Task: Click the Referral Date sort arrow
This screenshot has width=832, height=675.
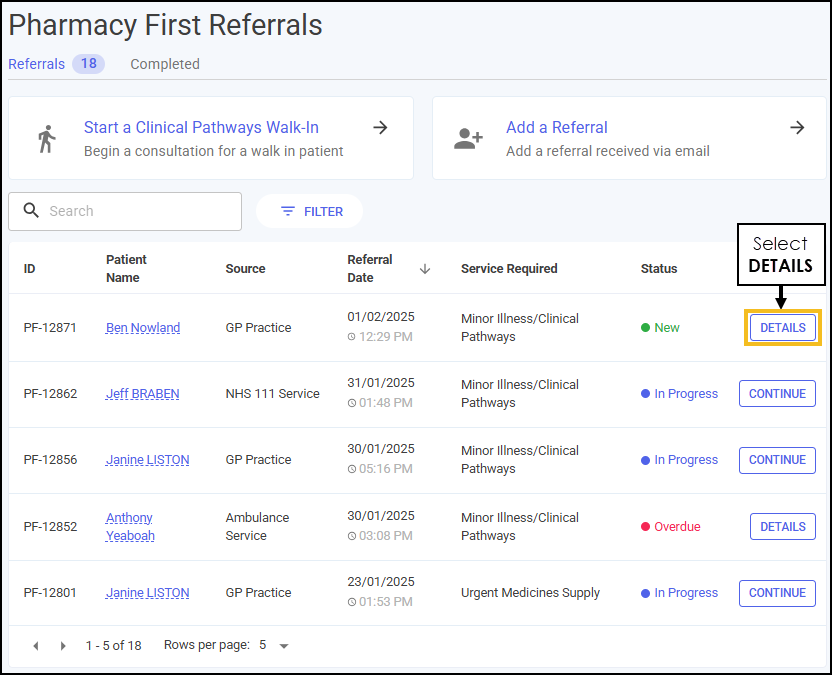Action: pos(424,269)
